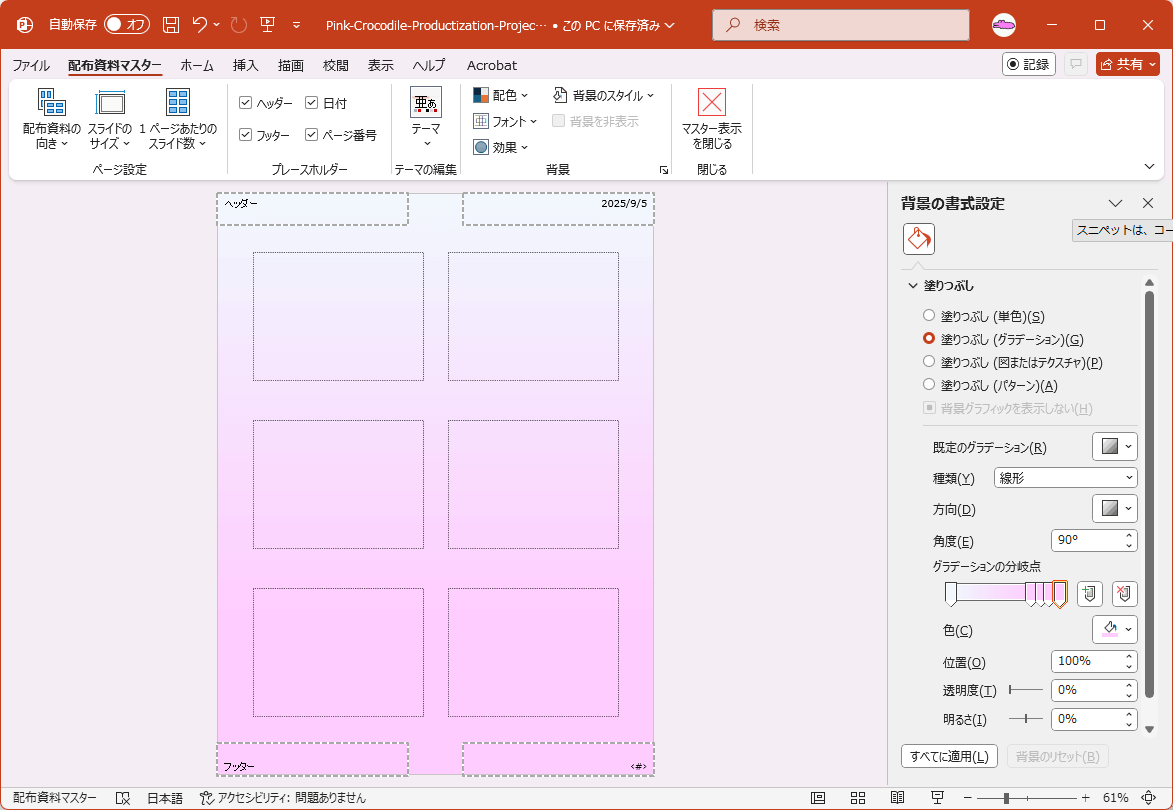Select 塗りつぶし (図またはテクスチャ) option
Viewport: 1173px width, 810px height.
pyautogui.click(x=929, y=361)
